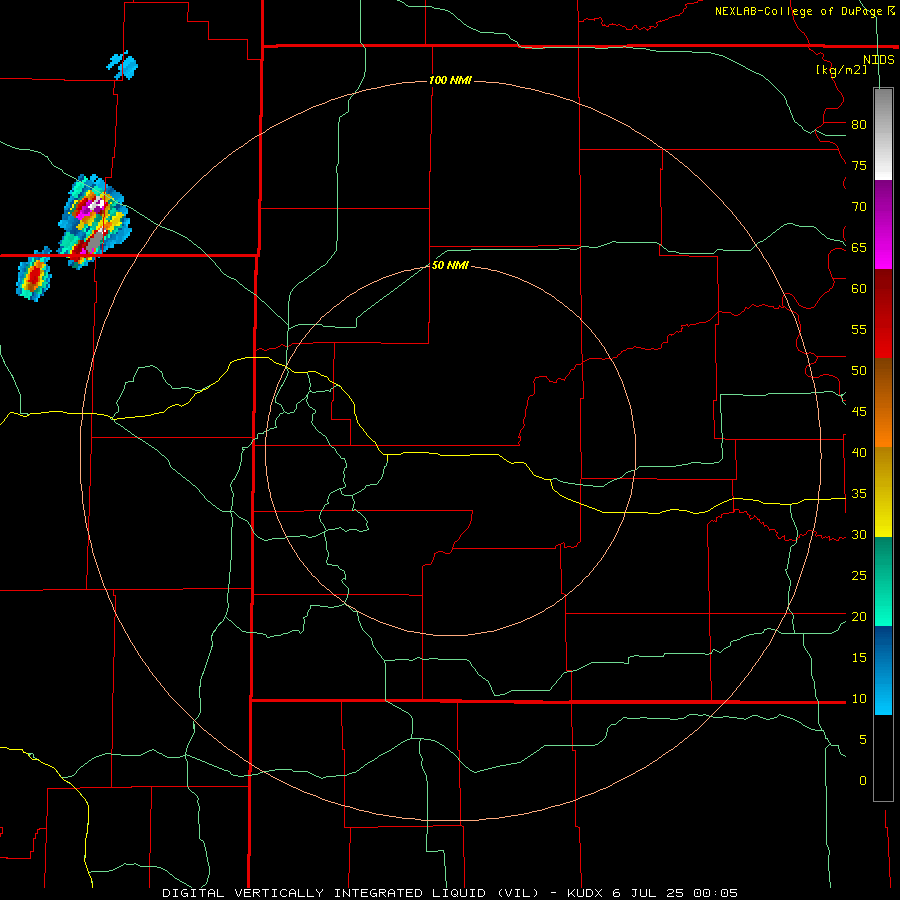Click the 30 value on the legend
Viewport: 900px width, 900px height.
[x=859, y=535]
